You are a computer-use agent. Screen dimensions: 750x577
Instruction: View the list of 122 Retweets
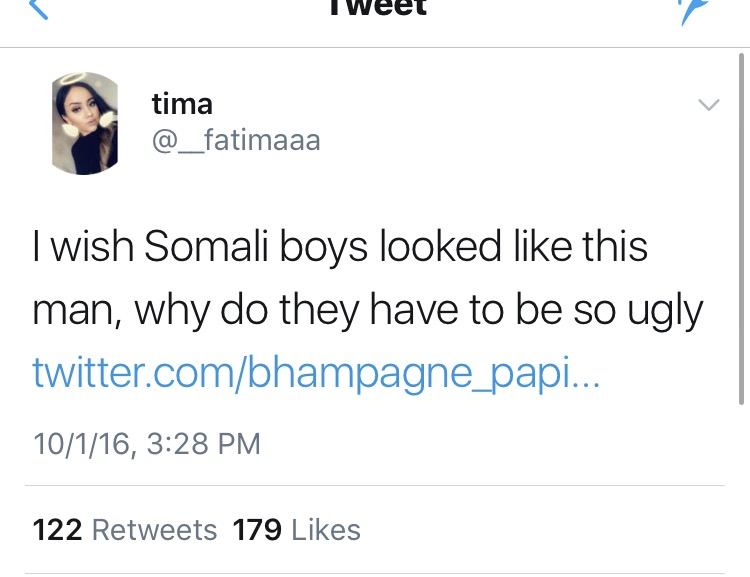124,529
